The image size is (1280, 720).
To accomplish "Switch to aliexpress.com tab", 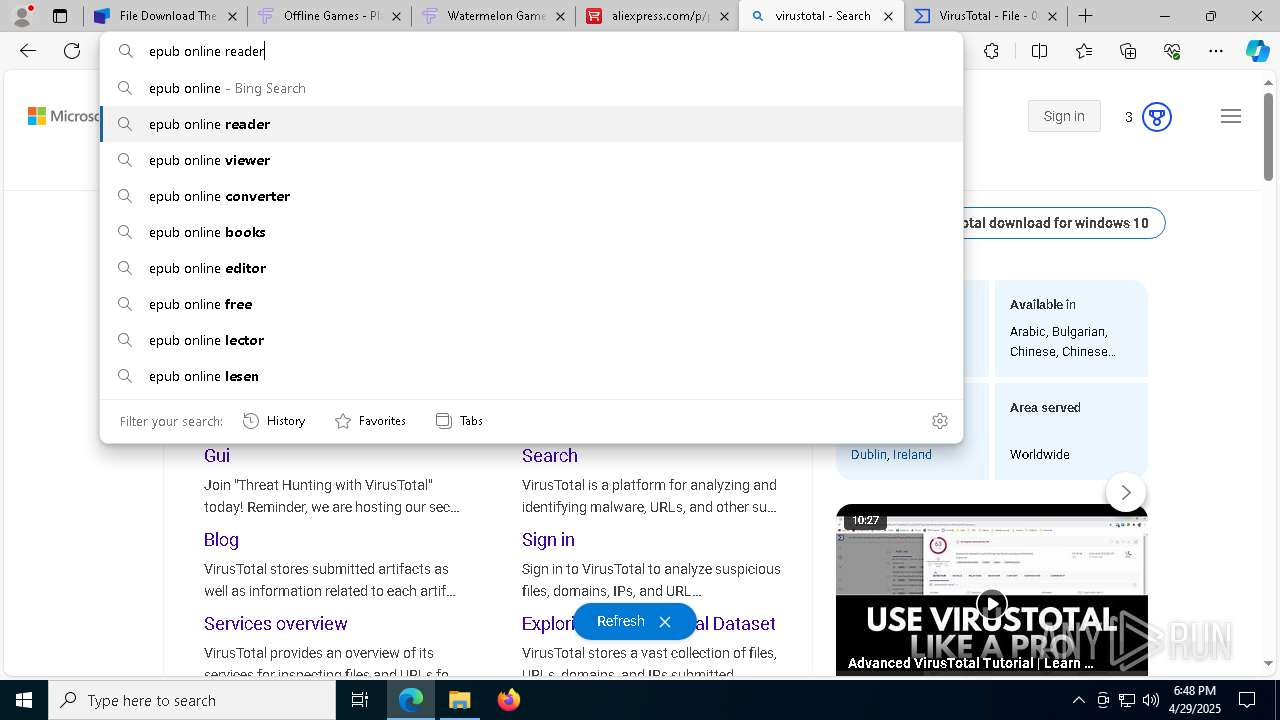I will pyautogui.click(x=657, y=16).
